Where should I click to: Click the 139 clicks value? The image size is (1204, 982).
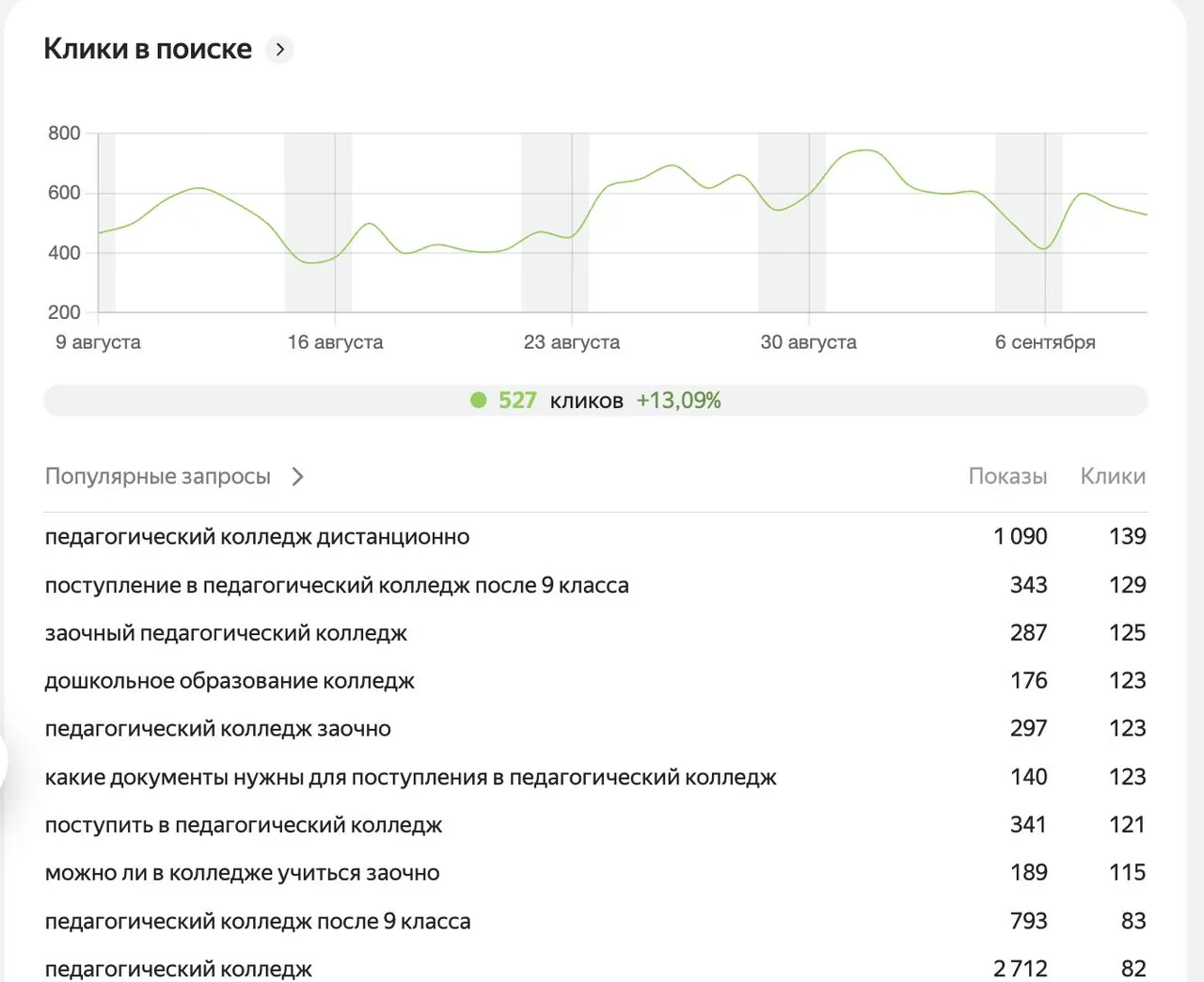(1128, 536)
